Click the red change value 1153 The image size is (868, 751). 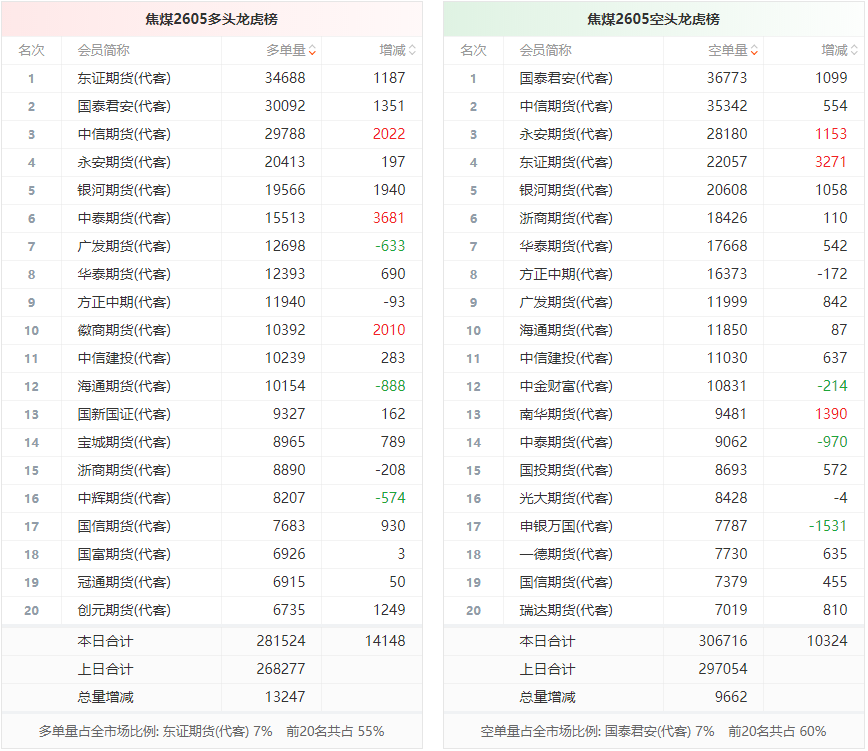coord(831,134)
